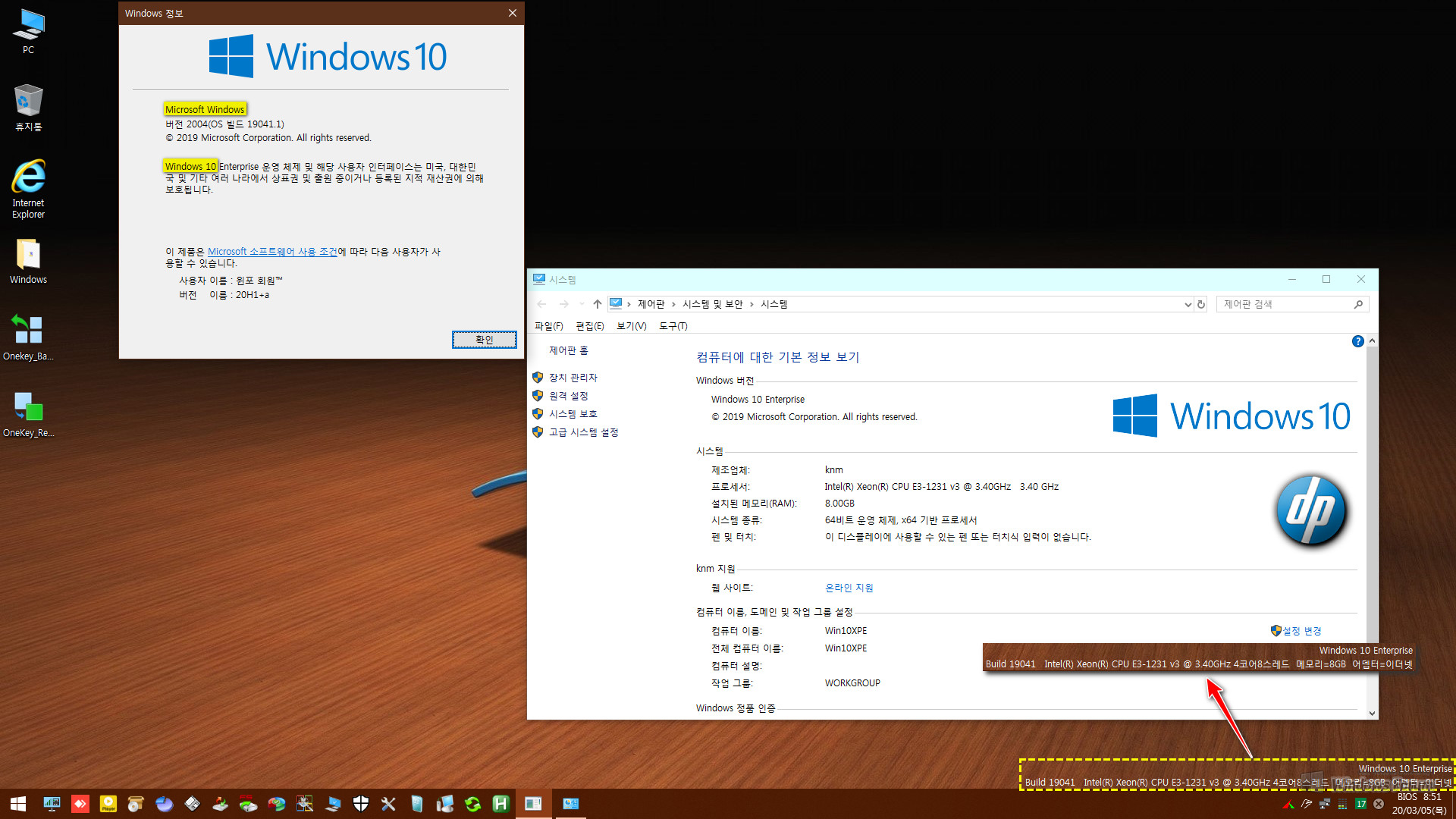Close the Windows 정보 dialog
1456x819 pixels.
[513, 13]
